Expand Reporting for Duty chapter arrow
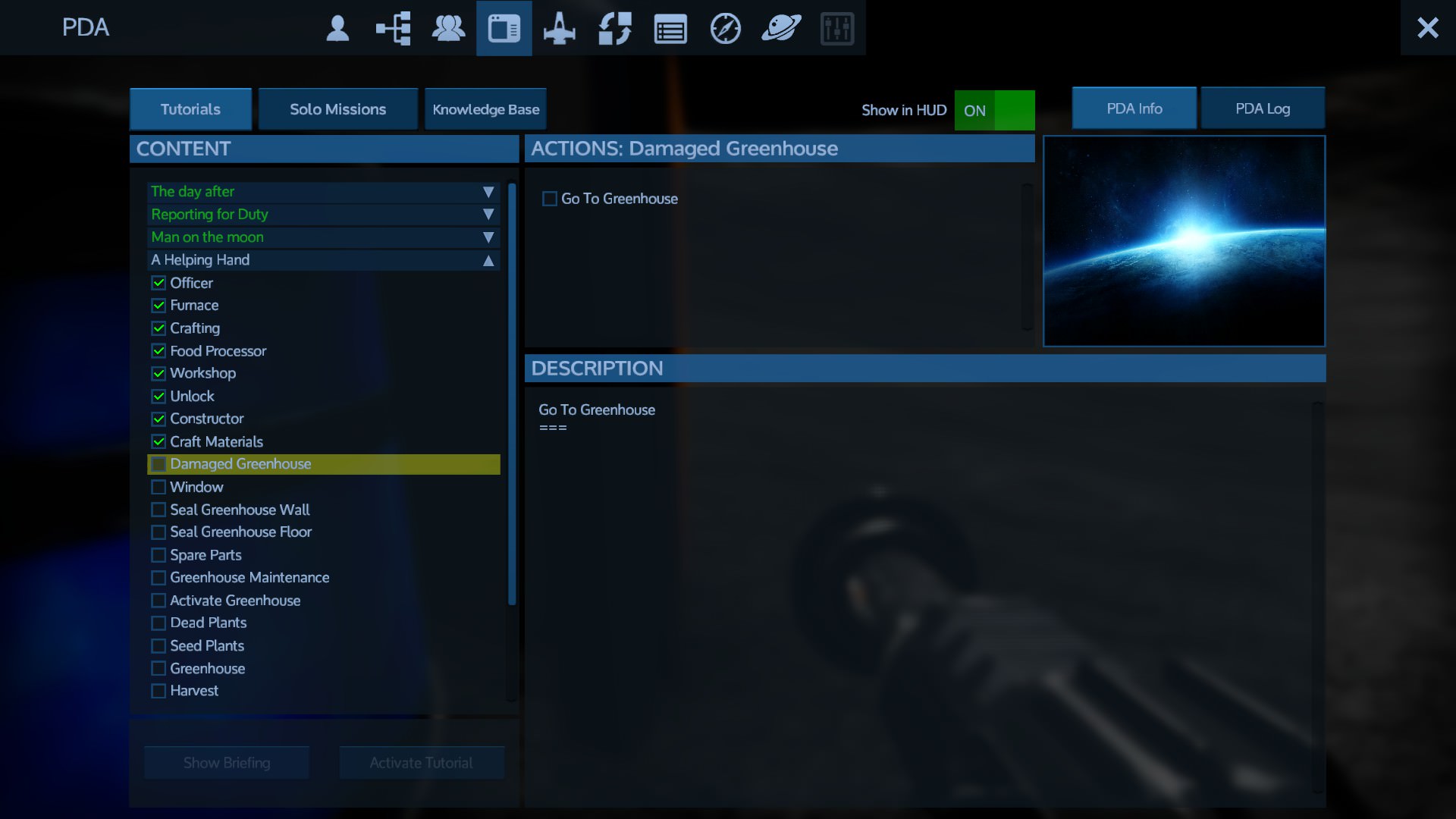The height and width of the screenshot is (819, 1456). tap(488, 215)
